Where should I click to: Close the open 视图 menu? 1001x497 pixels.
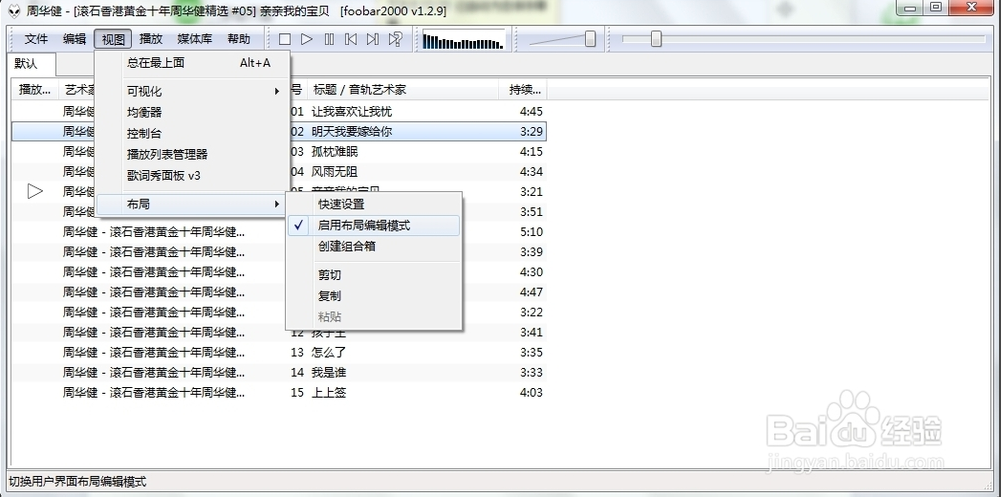click(x=114, y=39)
